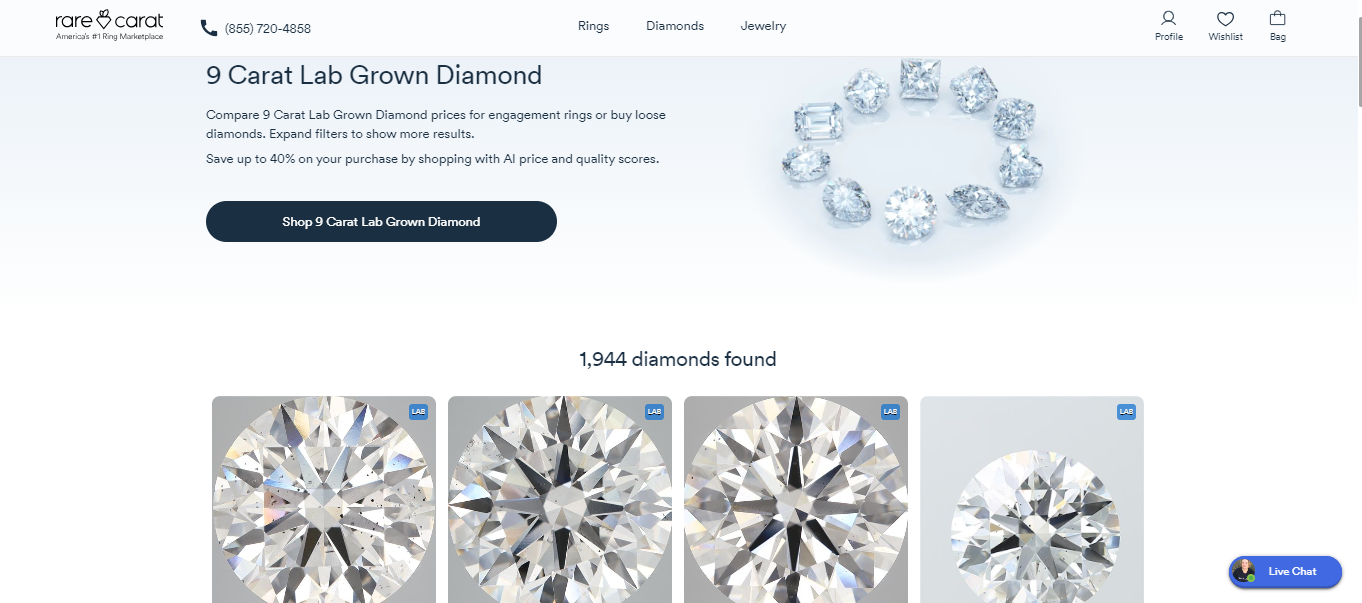Click Shop 9 Carat Lab Grown Diamond button
The width and height of the screenshot is (1362, 603).
click(381, 221)
